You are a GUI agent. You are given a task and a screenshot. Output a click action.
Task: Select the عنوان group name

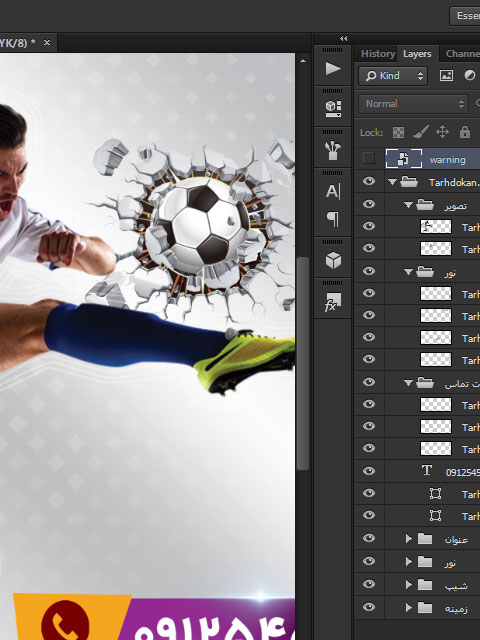tap(456, 540)
